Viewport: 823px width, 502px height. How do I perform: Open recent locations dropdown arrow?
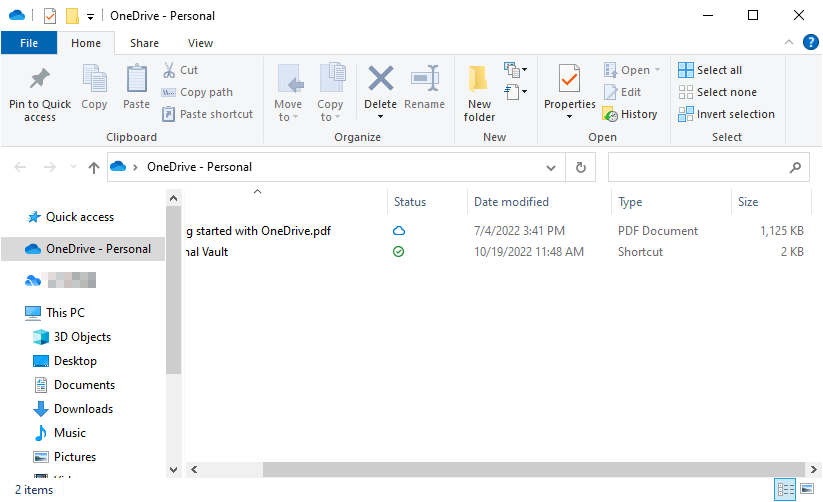(x=73, y=167)
